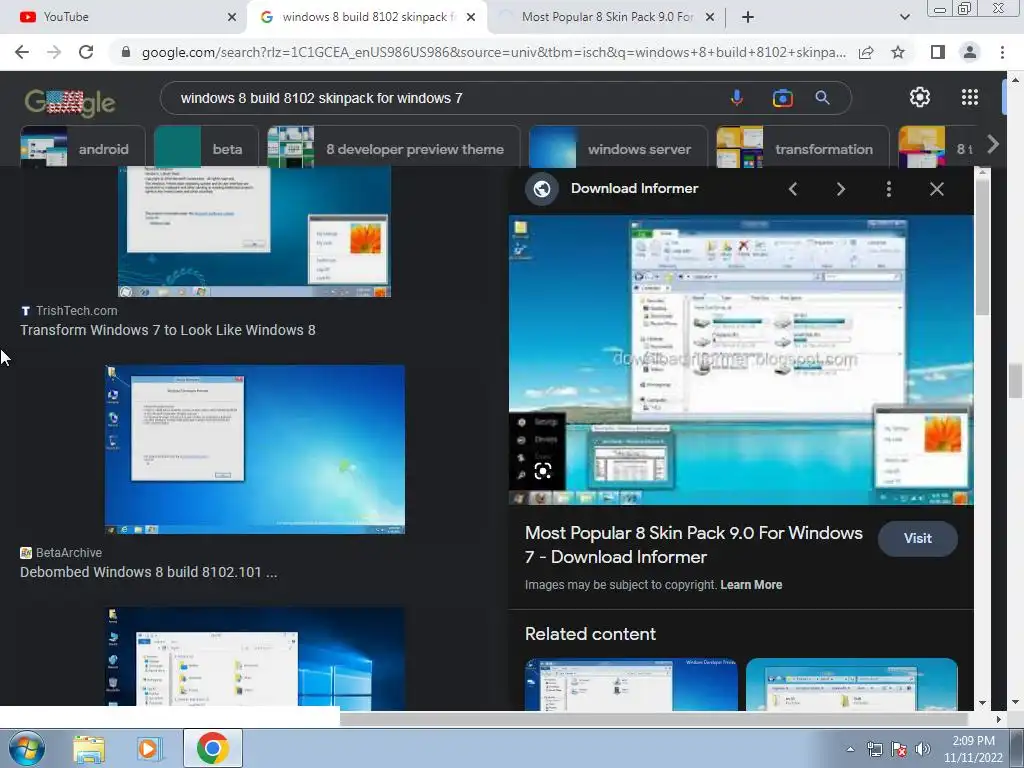The width and height of the screenshot is (1024, 768).
Task: Open Chrome three-dot menu
Action: pyautogui.click(x=1002, y=52)
